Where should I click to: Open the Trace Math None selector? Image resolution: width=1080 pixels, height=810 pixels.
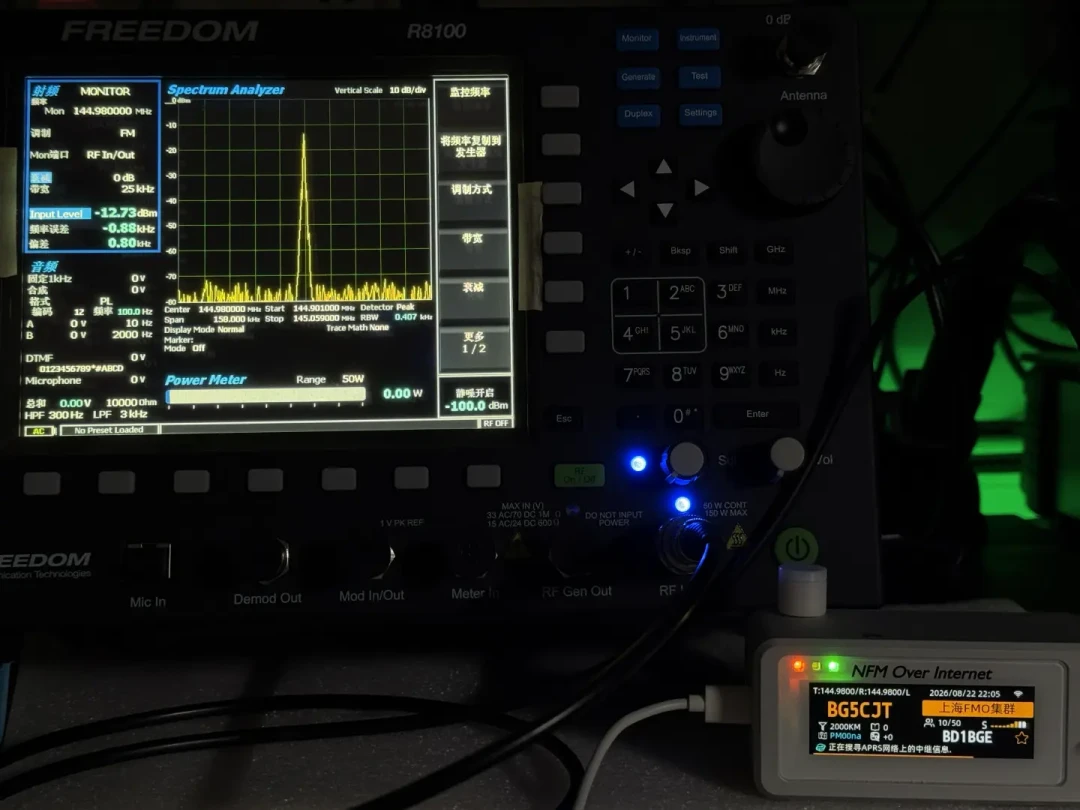pos(357,328)
